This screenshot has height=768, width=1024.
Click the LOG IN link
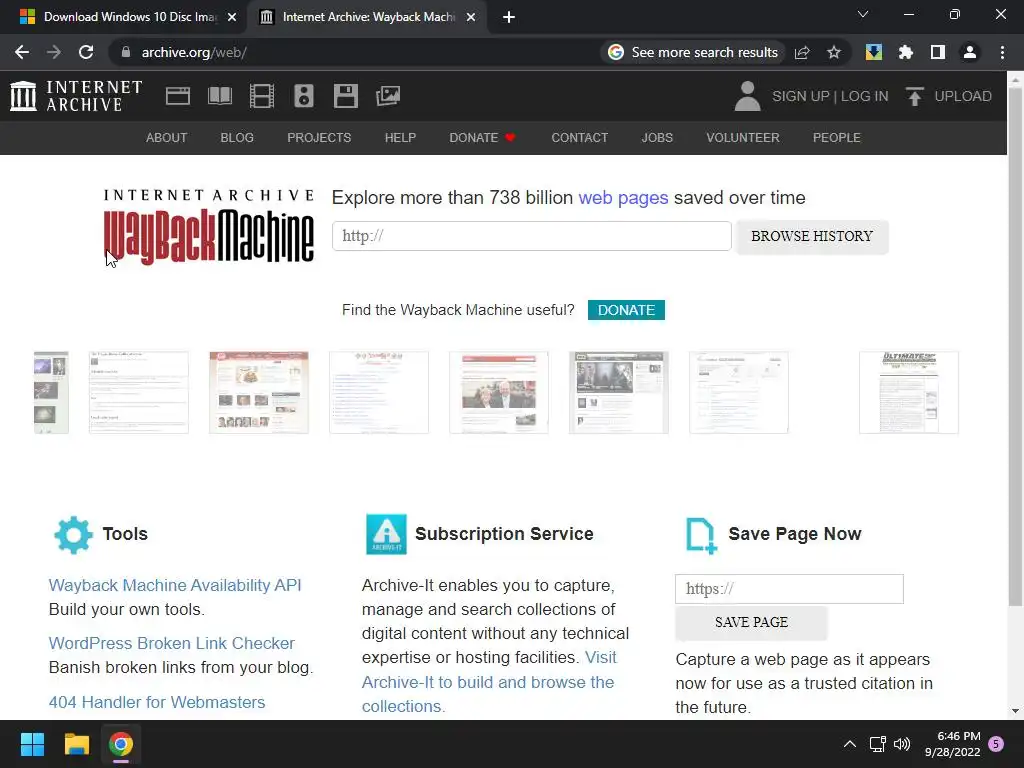(x=865, y=96)
